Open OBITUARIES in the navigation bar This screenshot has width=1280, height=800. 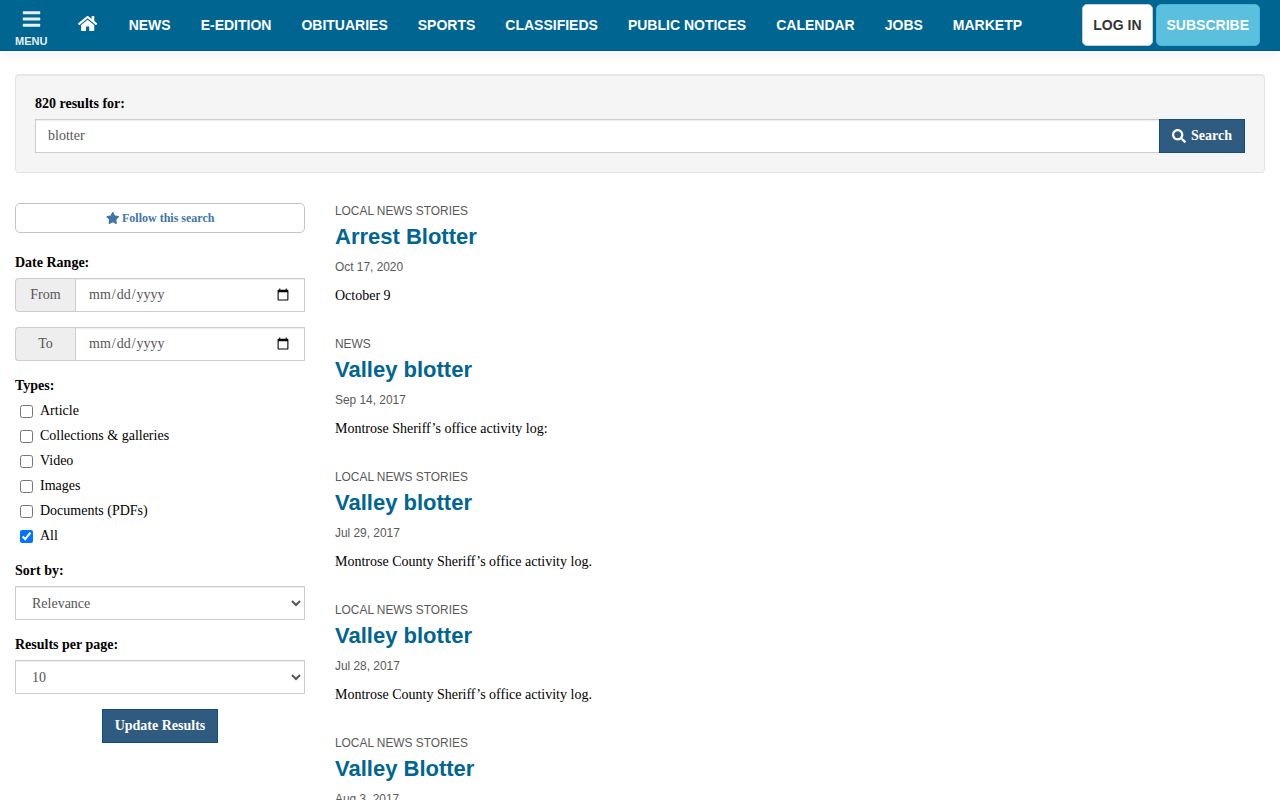(345, 25)
